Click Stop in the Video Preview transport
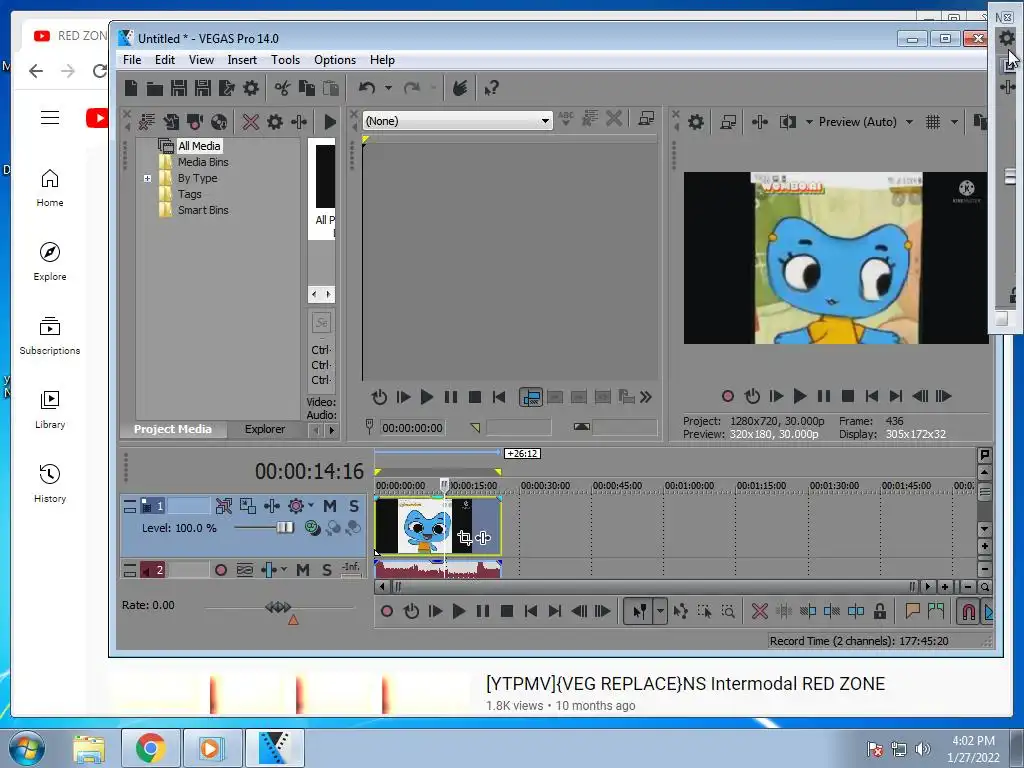The width and height of the screenshot is (1024, 768). click(848, 396)
